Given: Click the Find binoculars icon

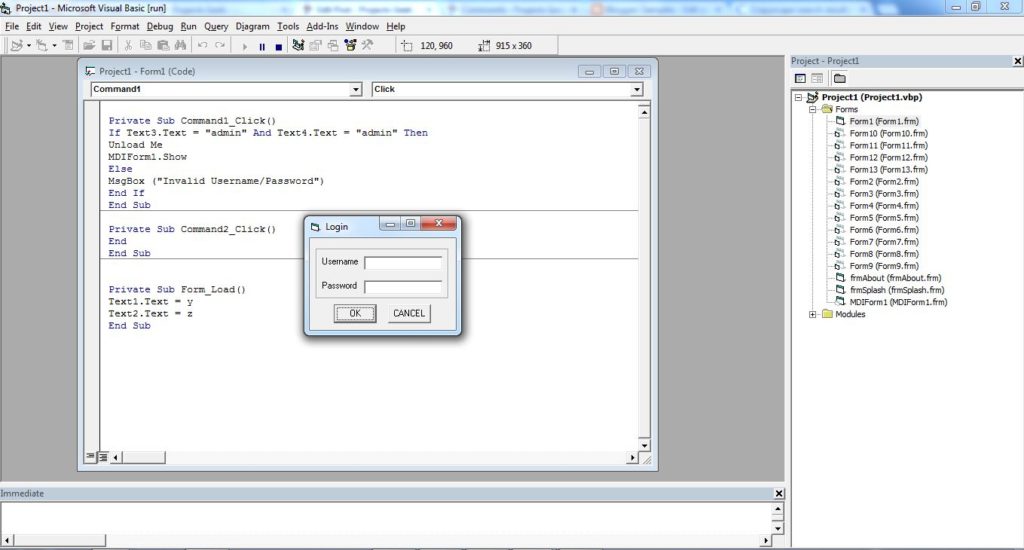Looking at the screenshot, I should [180, 46].
